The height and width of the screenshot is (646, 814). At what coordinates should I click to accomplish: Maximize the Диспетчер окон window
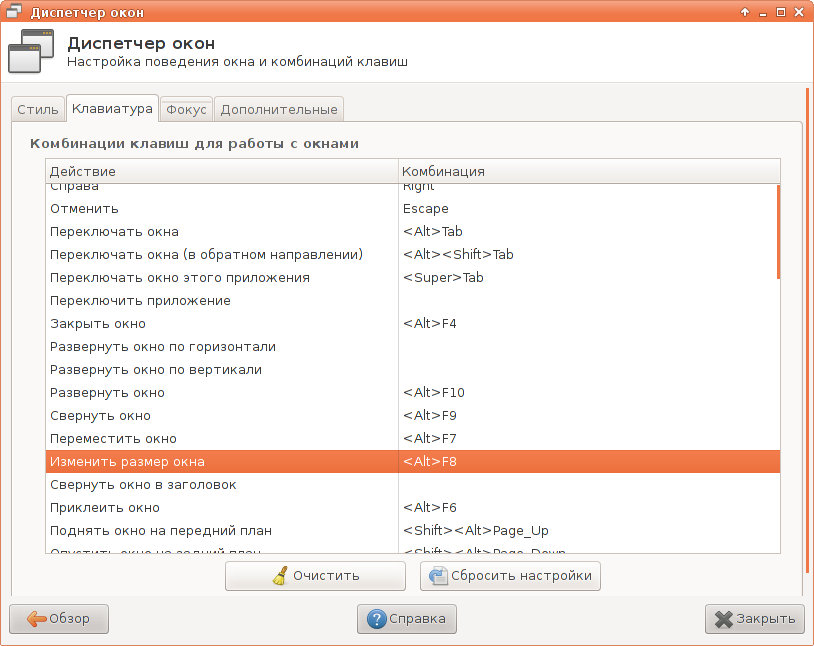click(781, 12)
